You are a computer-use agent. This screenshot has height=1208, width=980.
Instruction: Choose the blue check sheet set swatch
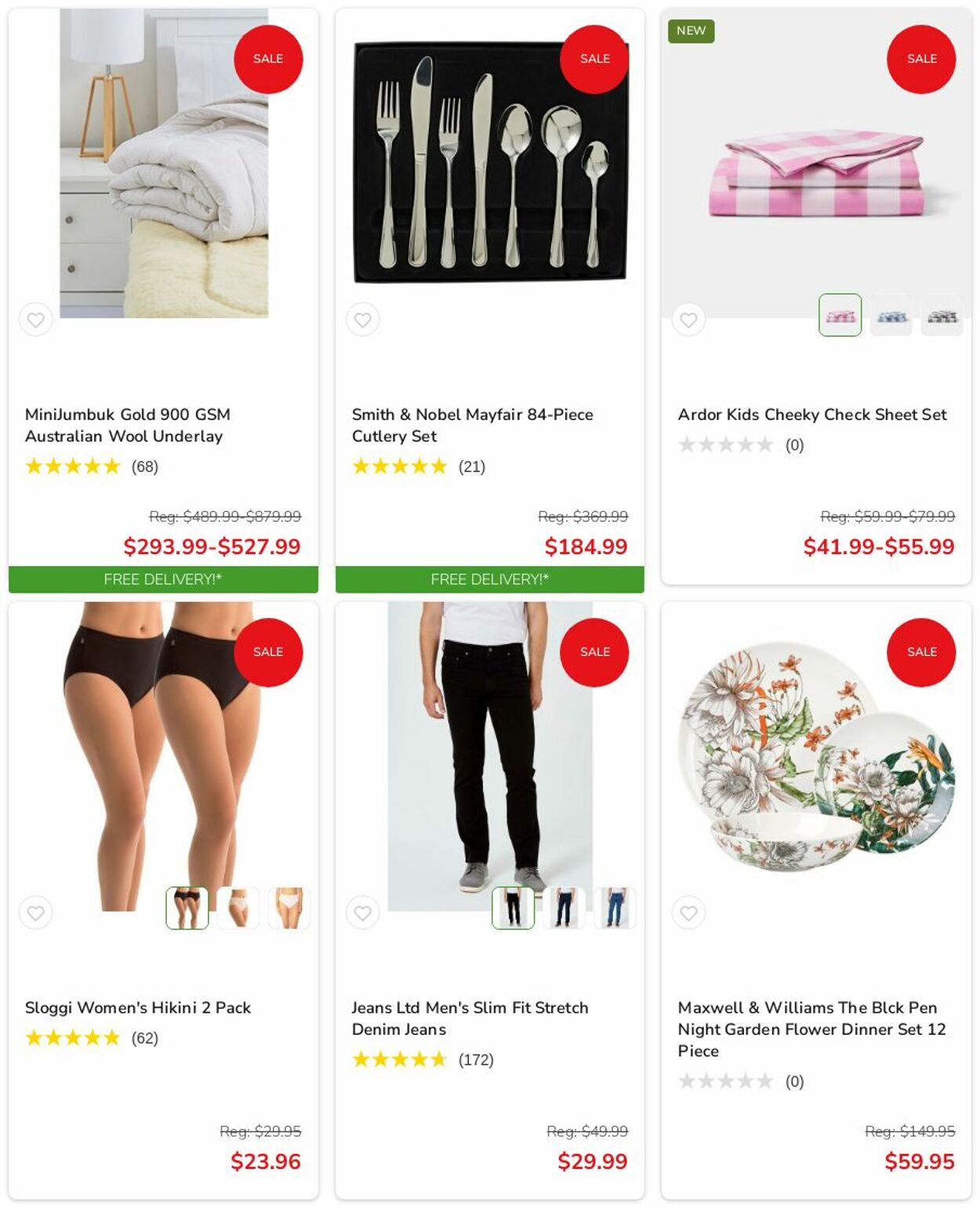pos(891,315)
